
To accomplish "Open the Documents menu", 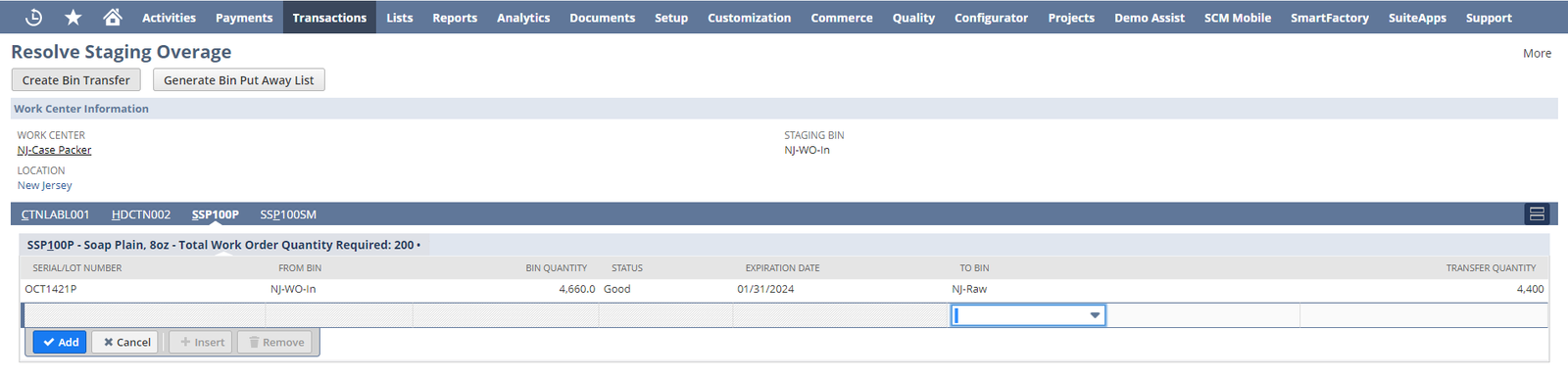I will pyautogui.click(x=602, y=18).
